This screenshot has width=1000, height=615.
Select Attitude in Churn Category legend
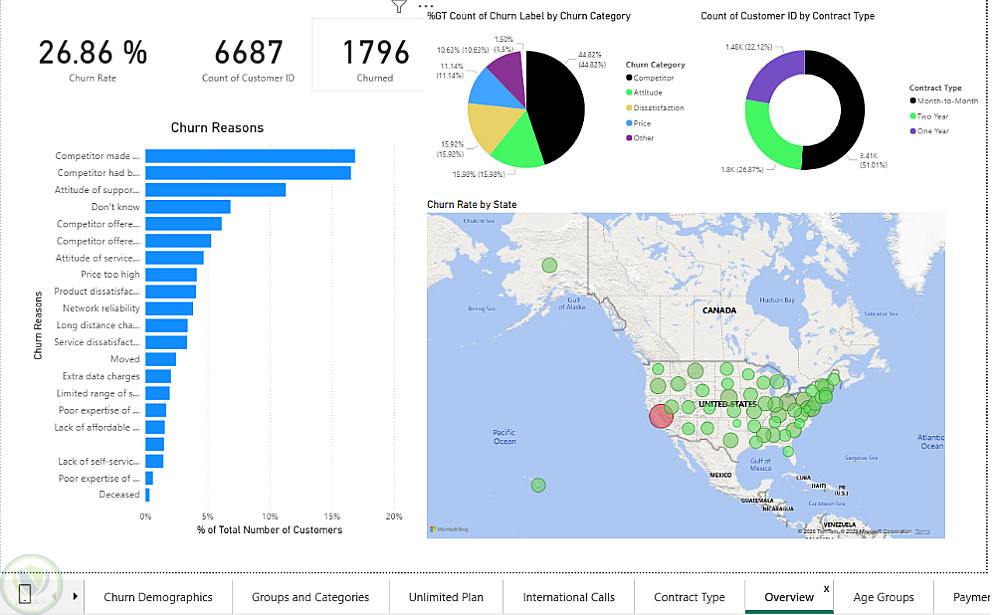(644, 93)
